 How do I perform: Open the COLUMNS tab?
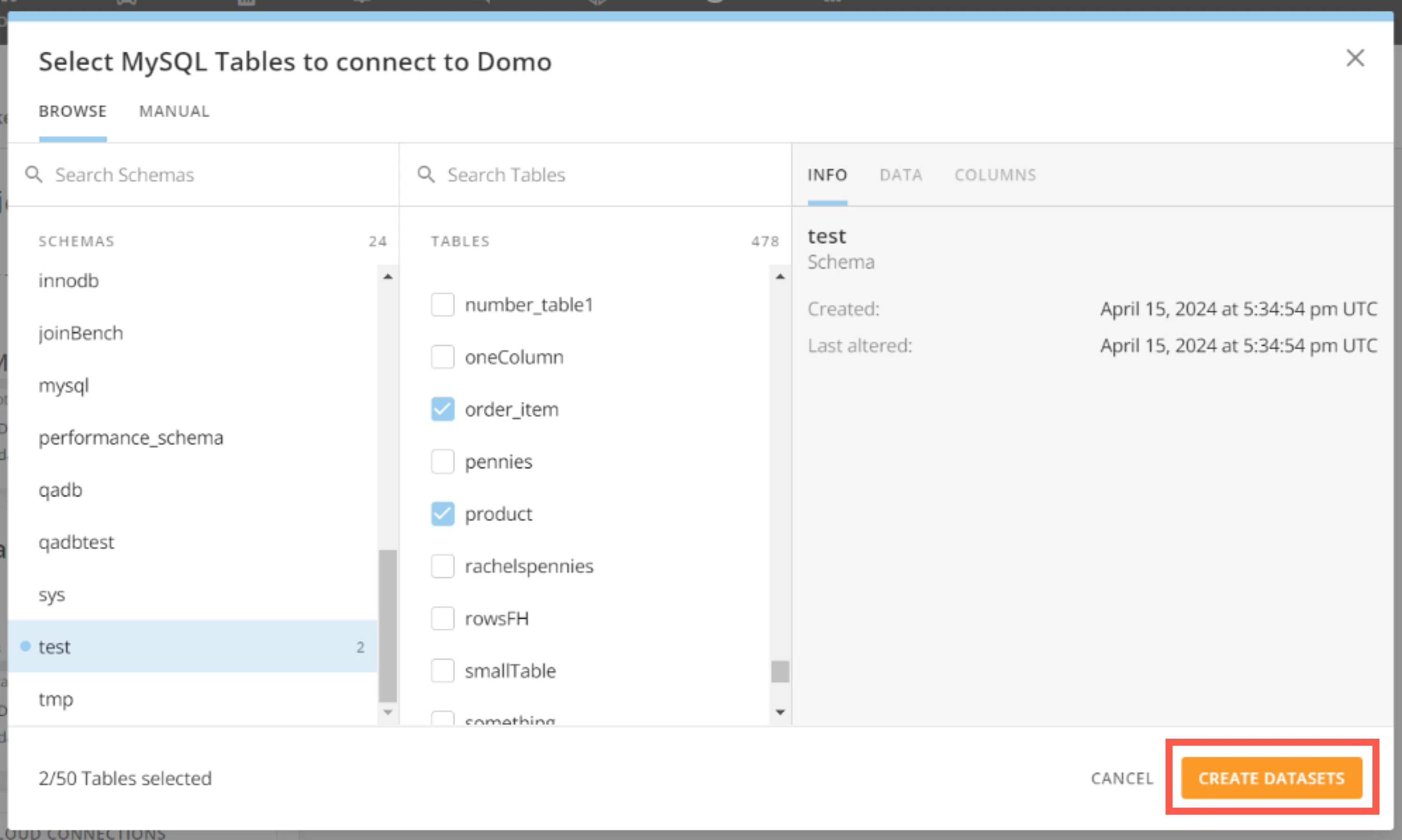(x=996, y=175)
